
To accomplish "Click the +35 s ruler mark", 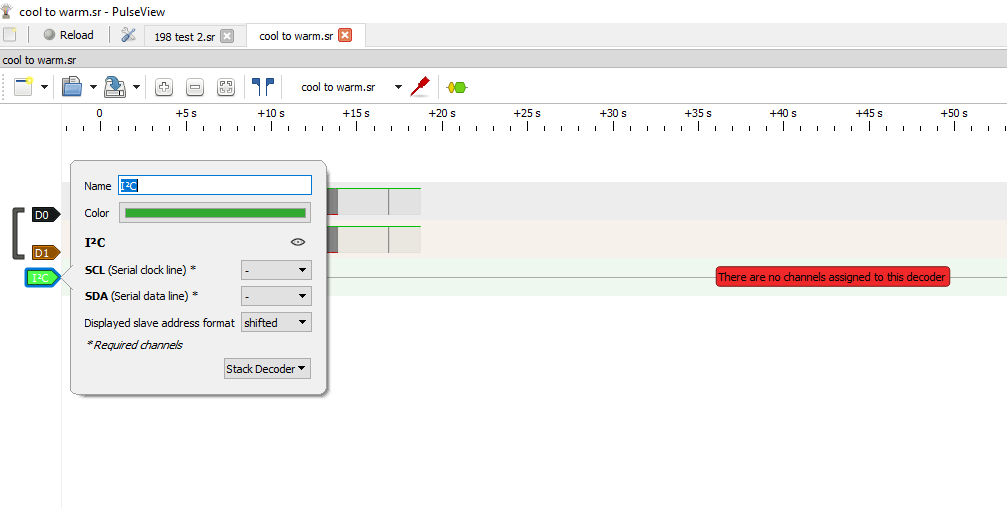I will [x=698, y=114].
